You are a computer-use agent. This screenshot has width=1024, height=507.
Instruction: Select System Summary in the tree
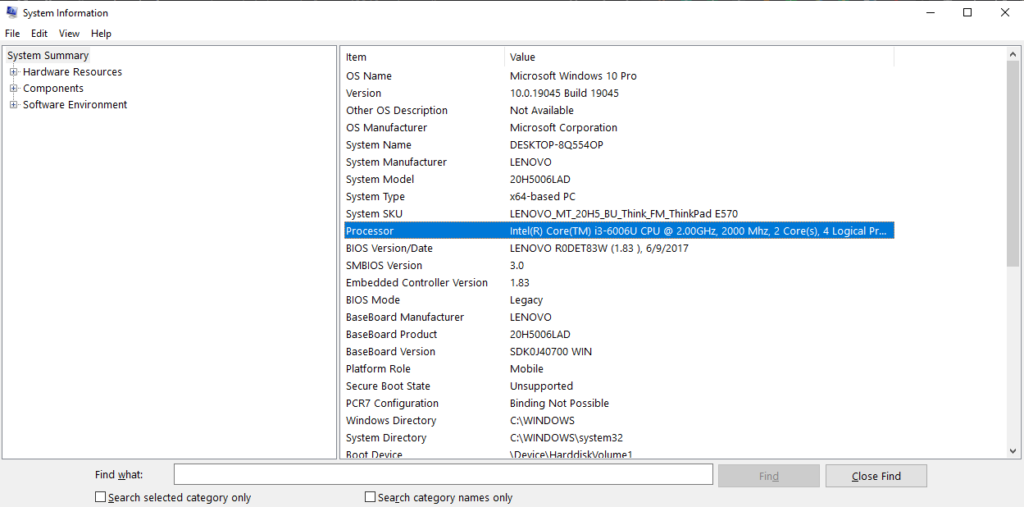[48, 56]
